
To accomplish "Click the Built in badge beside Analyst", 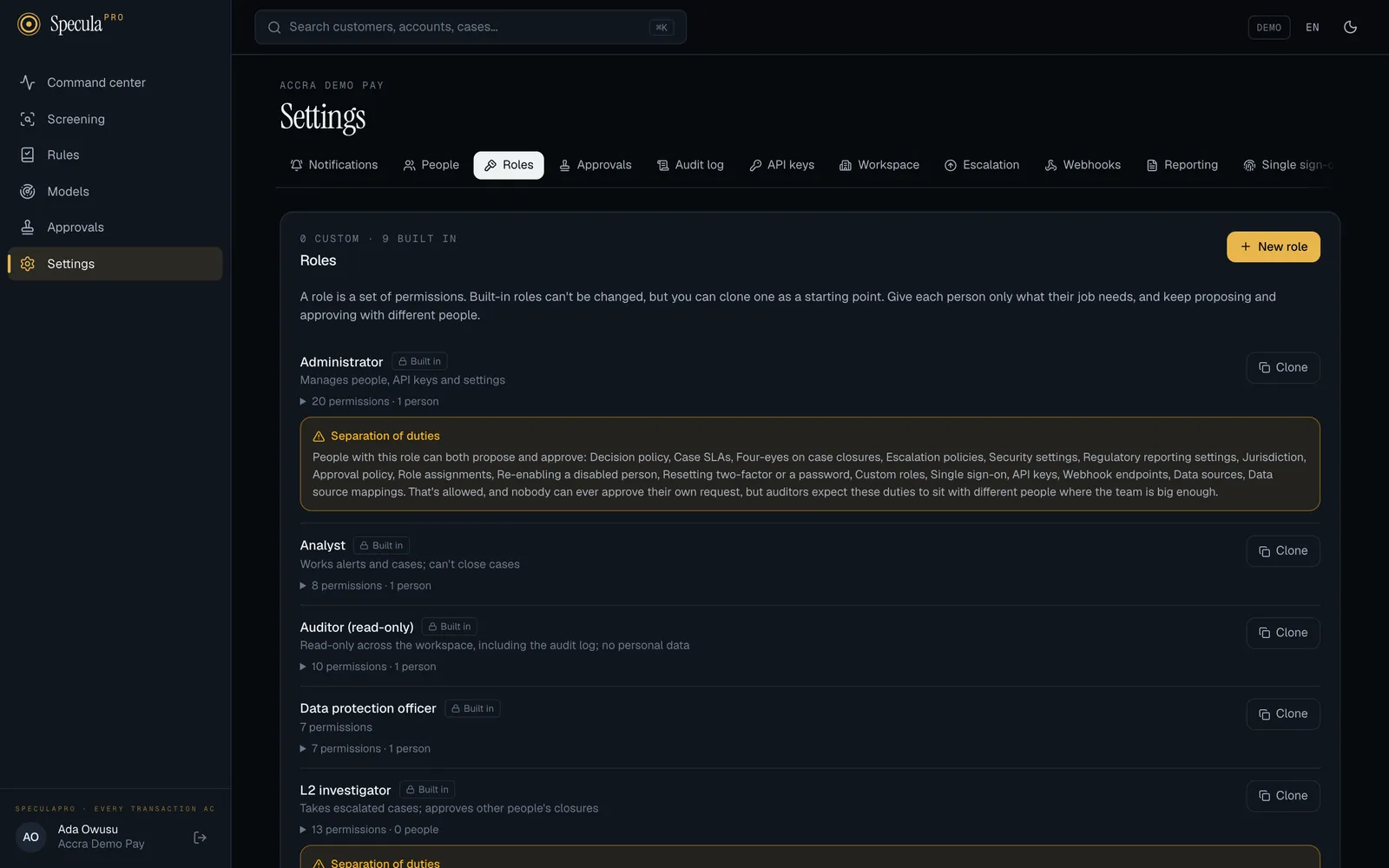I will (x=382, y=546).
